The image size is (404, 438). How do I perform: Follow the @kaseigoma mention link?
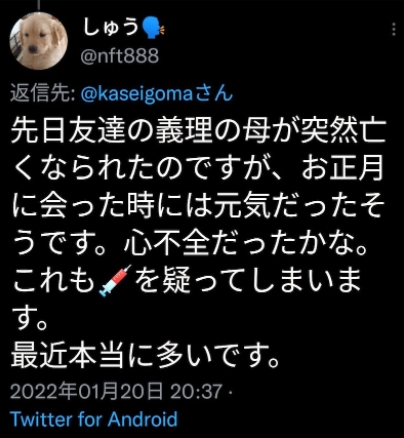(137, 95)
